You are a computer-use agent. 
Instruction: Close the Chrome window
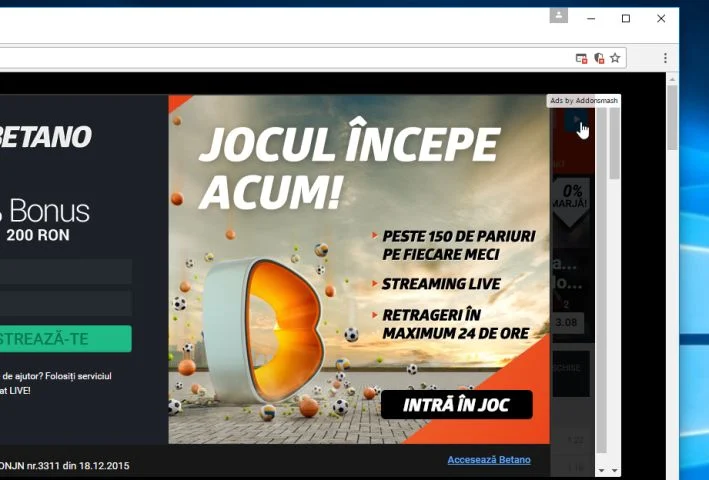[661, 19]
